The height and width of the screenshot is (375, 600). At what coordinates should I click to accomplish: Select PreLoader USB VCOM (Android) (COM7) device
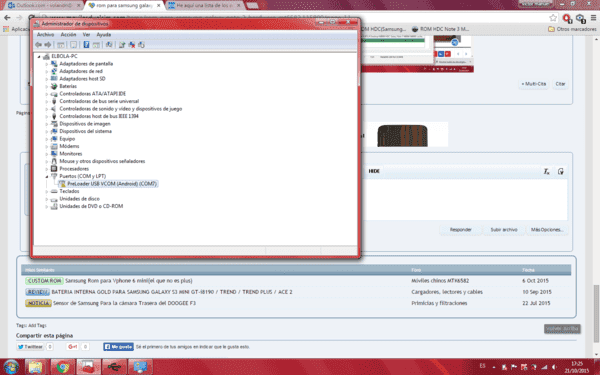[112, 184]
